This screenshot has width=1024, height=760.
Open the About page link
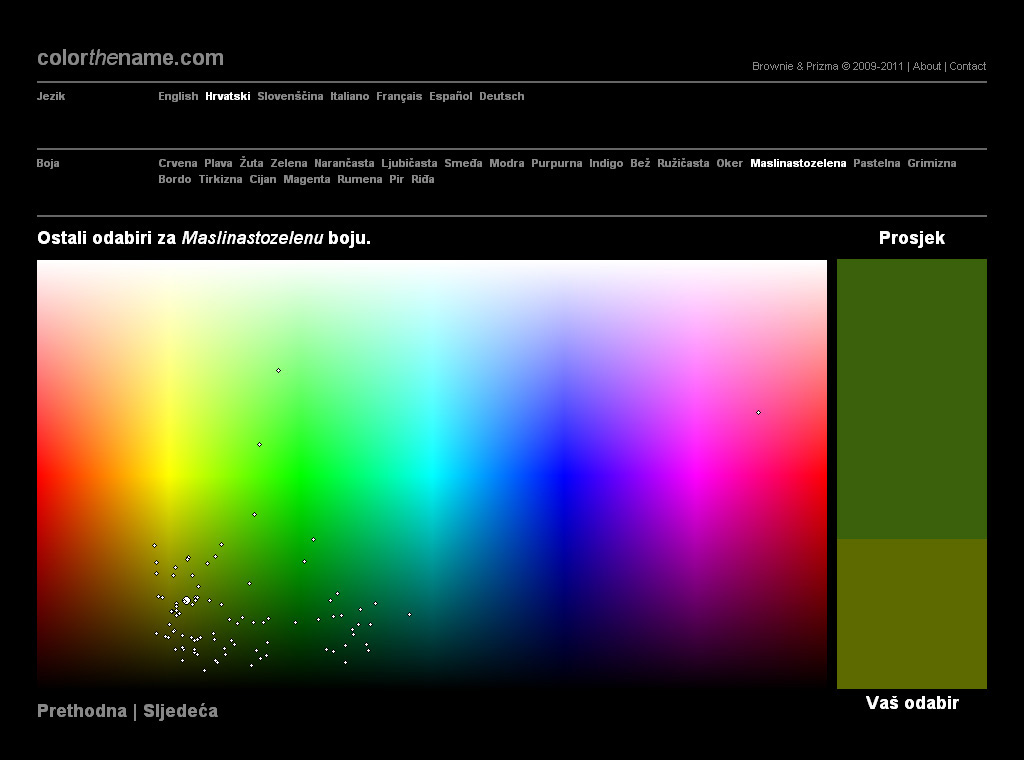tap(927, 67)
